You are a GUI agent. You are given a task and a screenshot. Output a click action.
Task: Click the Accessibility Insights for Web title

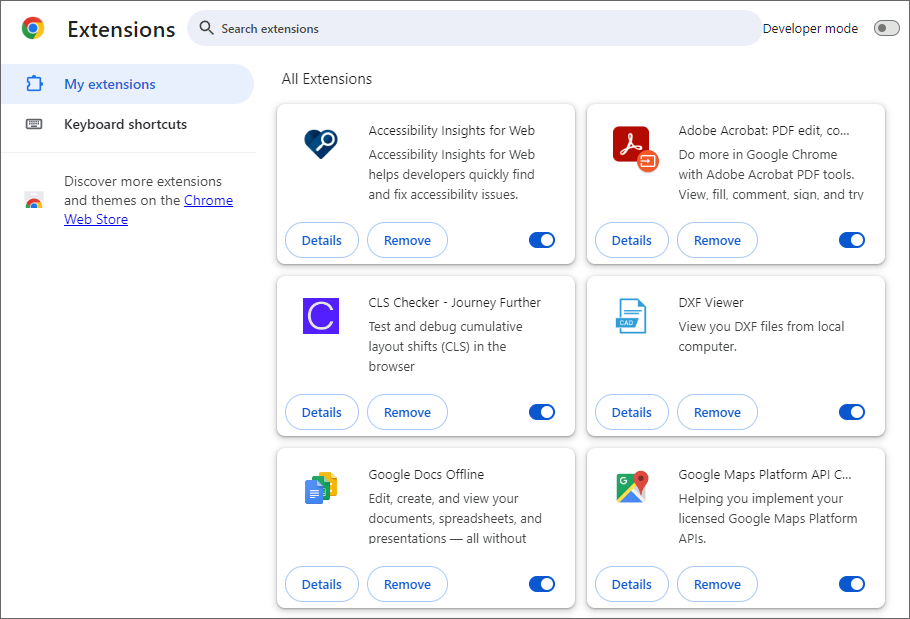(x=452, y=131)
